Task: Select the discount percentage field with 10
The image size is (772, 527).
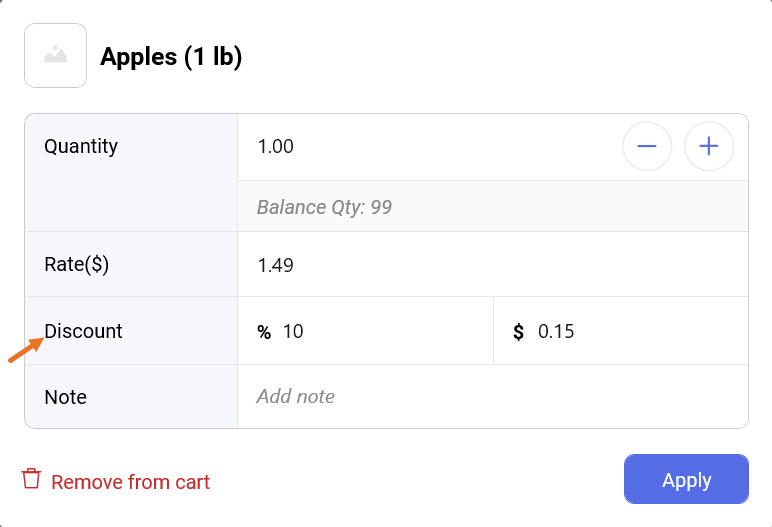Action: coord(380,332)
